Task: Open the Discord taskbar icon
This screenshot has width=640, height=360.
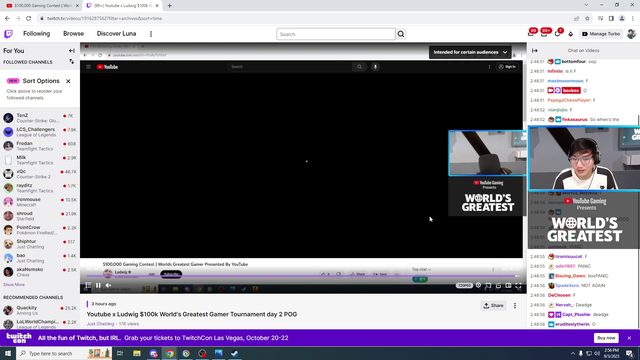Action: (x=153, y=353)
